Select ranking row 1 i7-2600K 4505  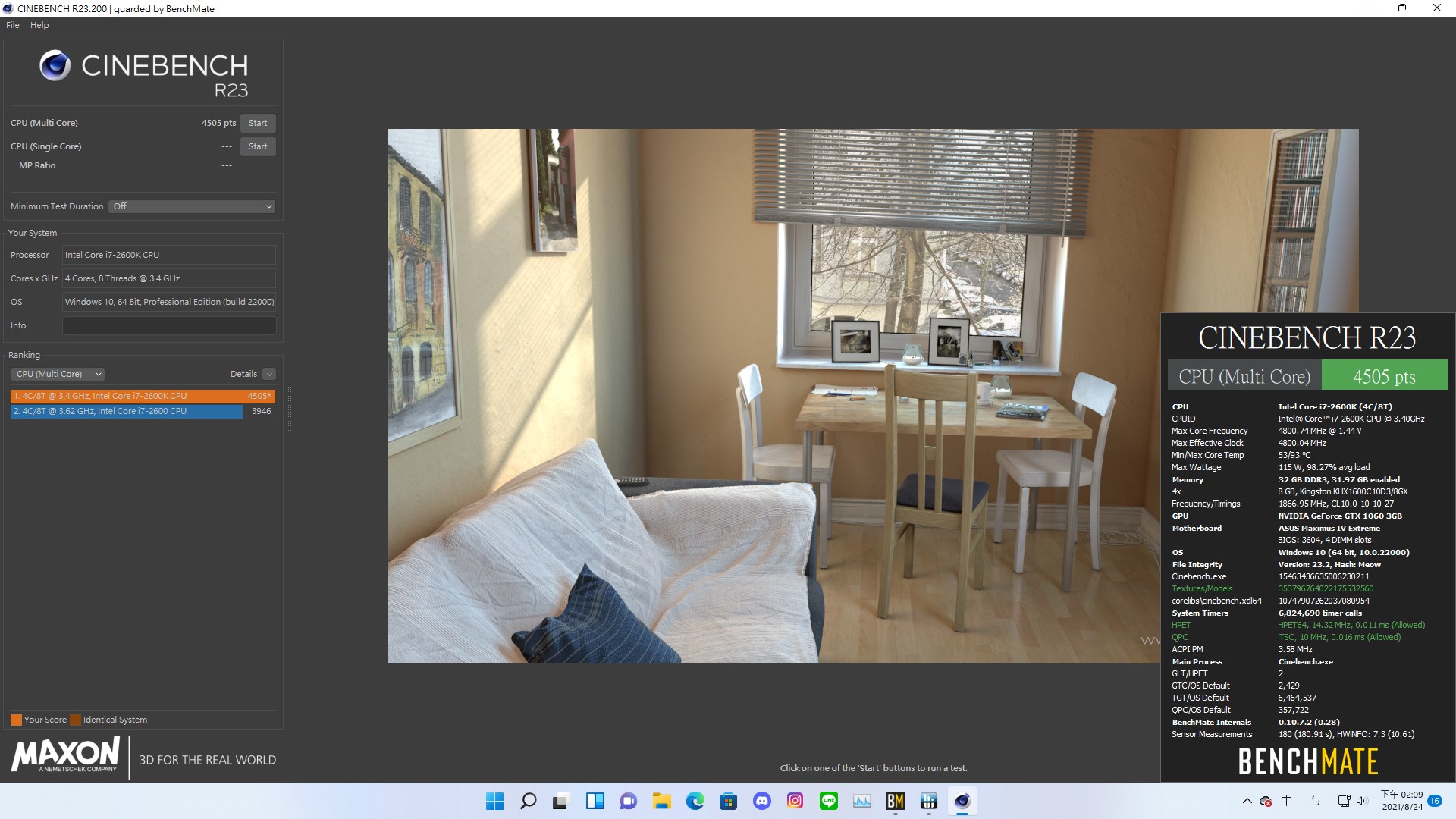[x=143, y=396]
